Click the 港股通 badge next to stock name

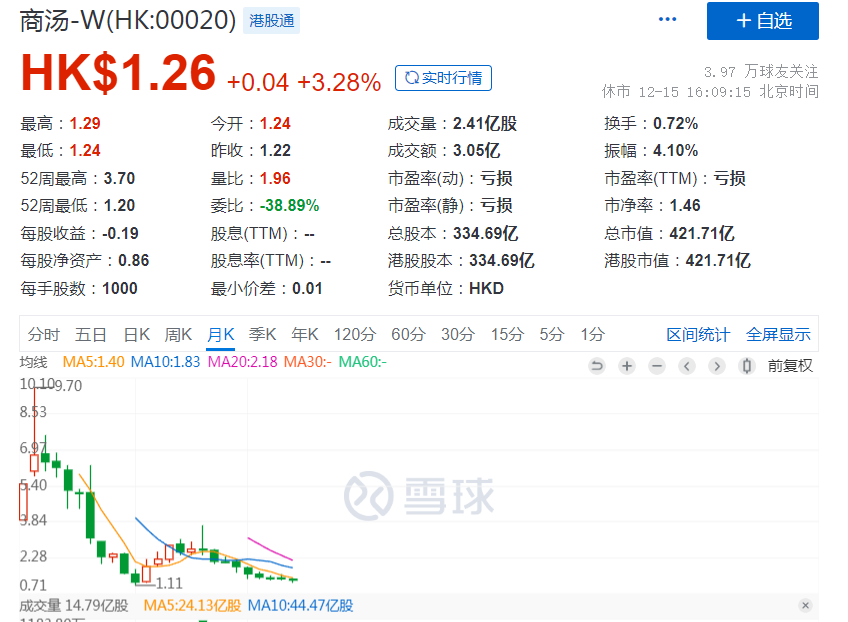270,19
